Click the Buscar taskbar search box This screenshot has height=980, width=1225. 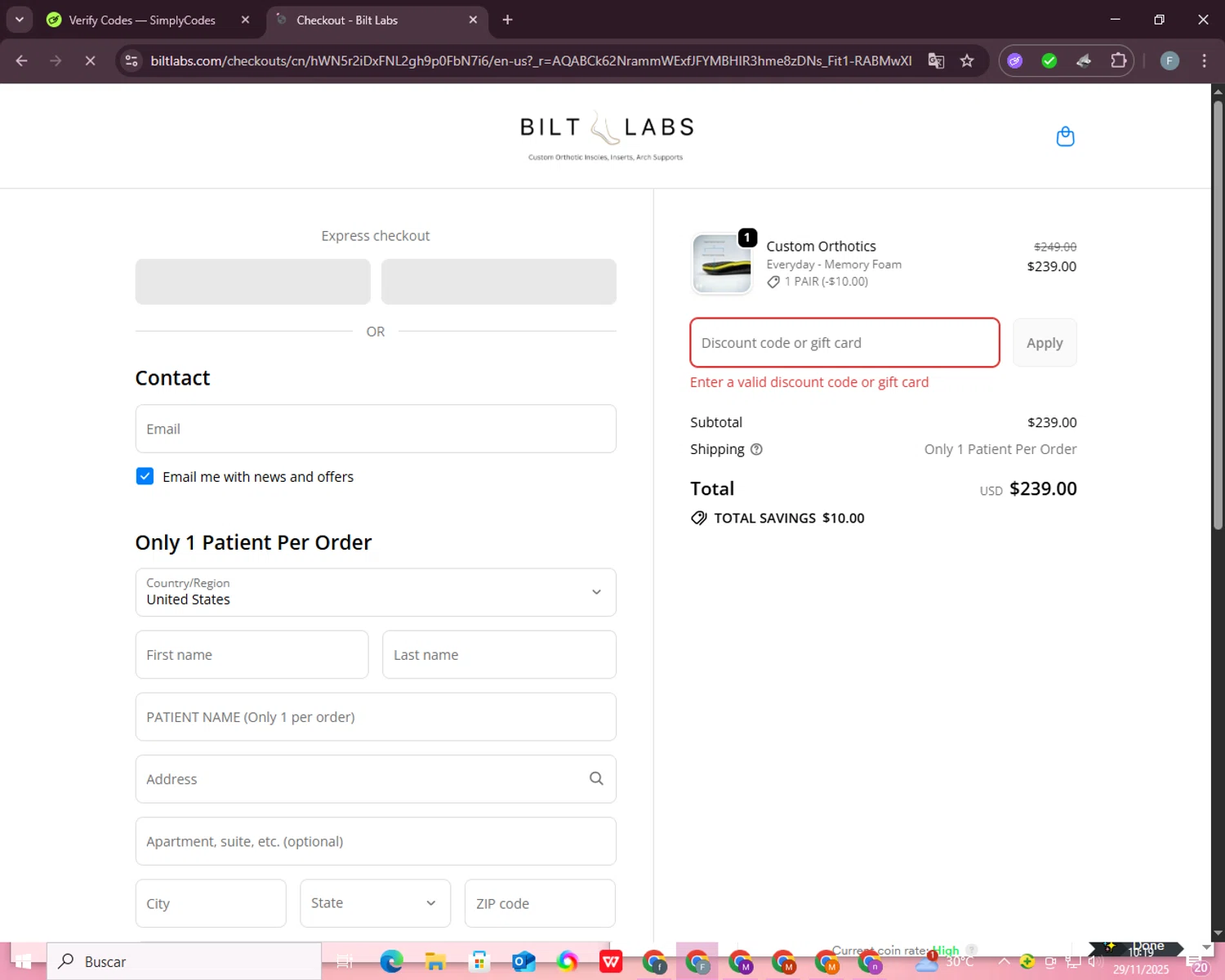click(184, 961)
